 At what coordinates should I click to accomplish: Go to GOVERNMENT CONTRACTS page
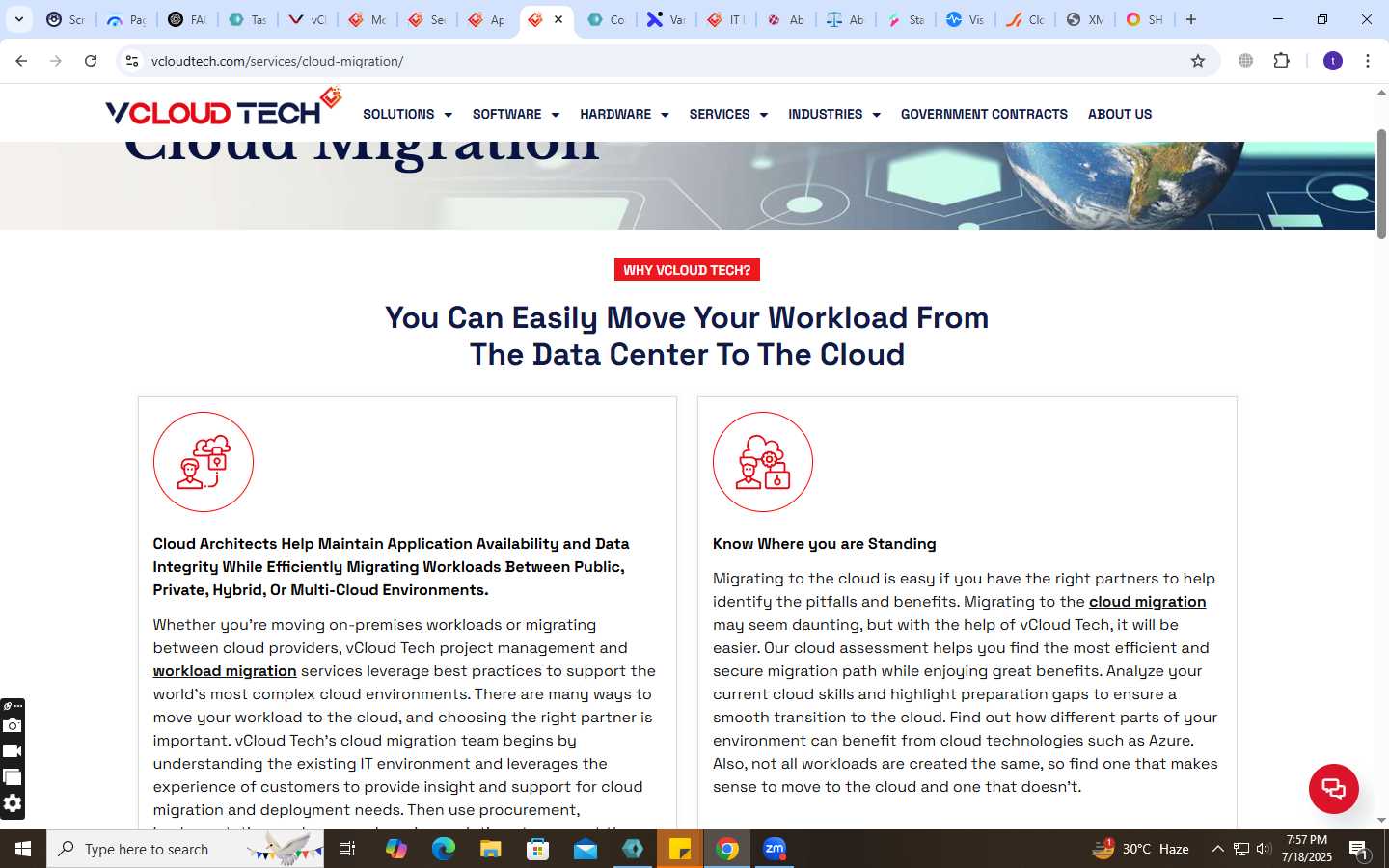point(984,114)
